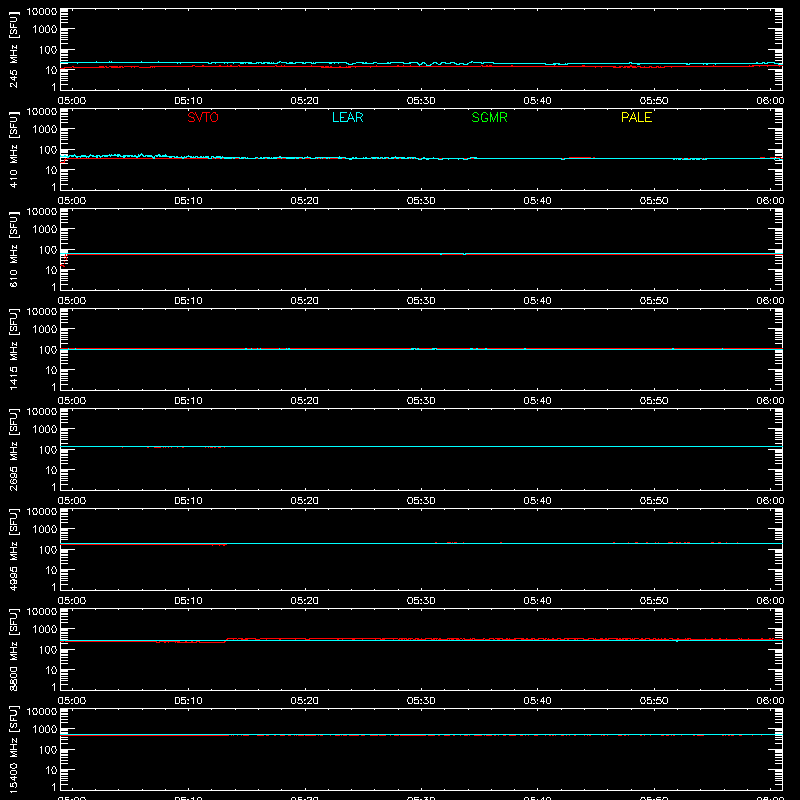Click 05:30 time label of 1415 MHz panel
The width and height of the screenshot is (800, 800).
pyautogui.click(x=421, y=401)
